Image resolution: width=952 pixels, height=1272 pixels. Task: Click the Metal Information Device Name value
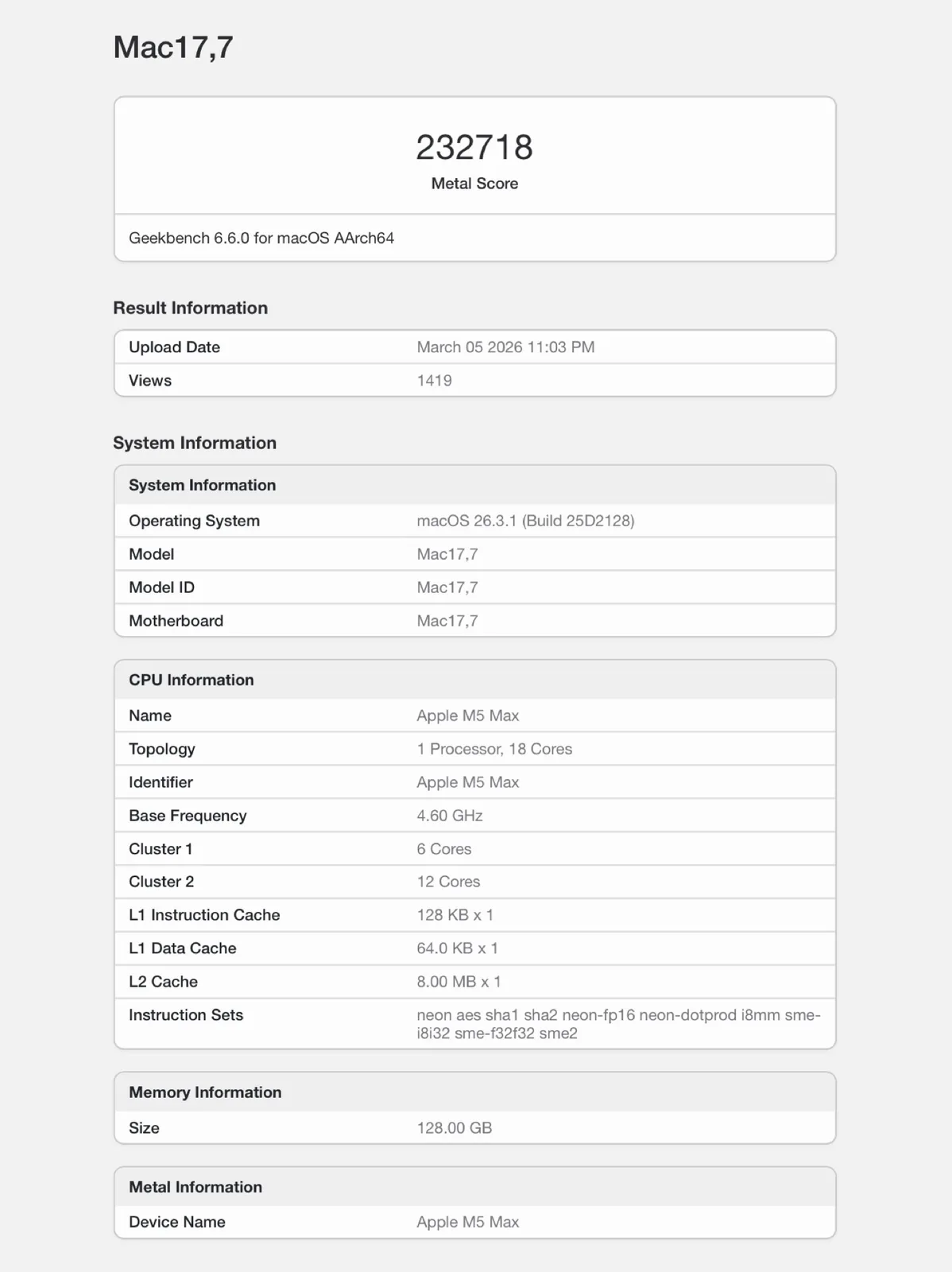click(x=467, y=1222)
